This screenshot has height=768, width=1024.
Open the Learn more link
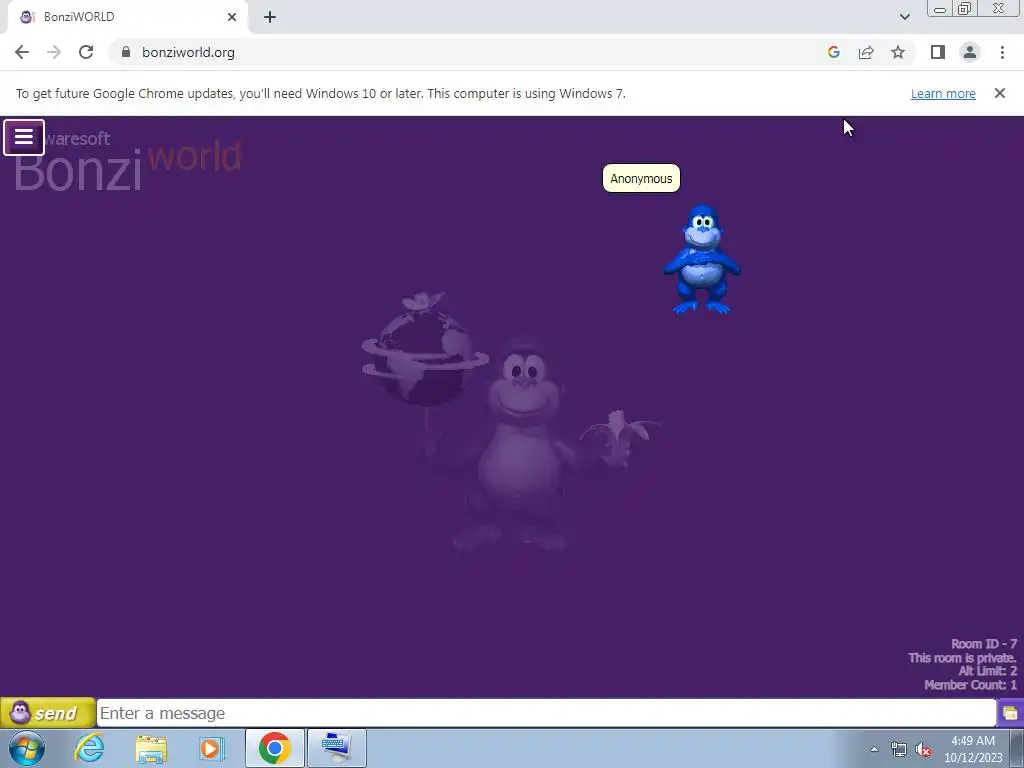(943, 93)
